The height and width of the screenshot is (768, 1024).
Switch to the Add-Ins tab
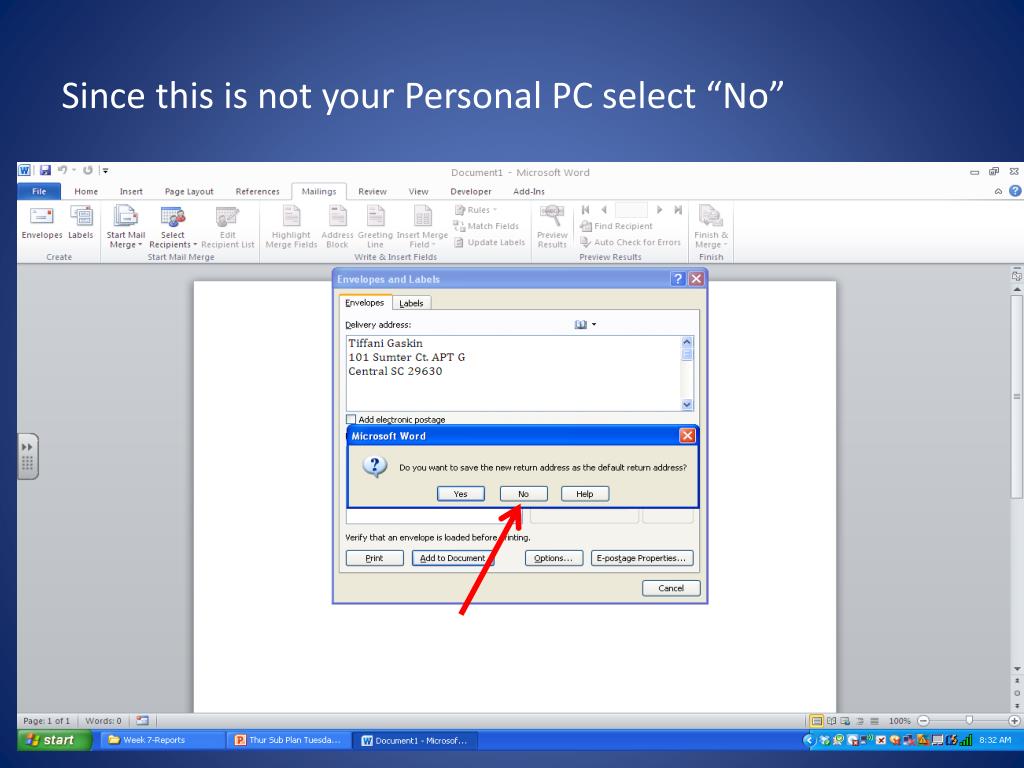pyautogui.click(x=529, y=191)
